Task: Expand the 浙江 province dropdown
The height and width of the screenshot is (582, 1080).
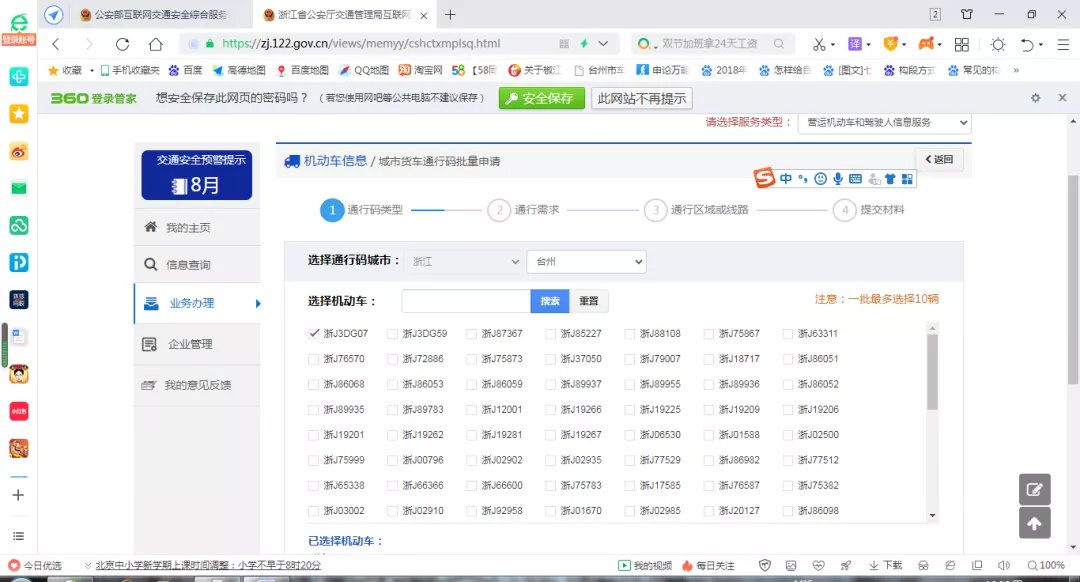Action: click(x=463, y=262)
